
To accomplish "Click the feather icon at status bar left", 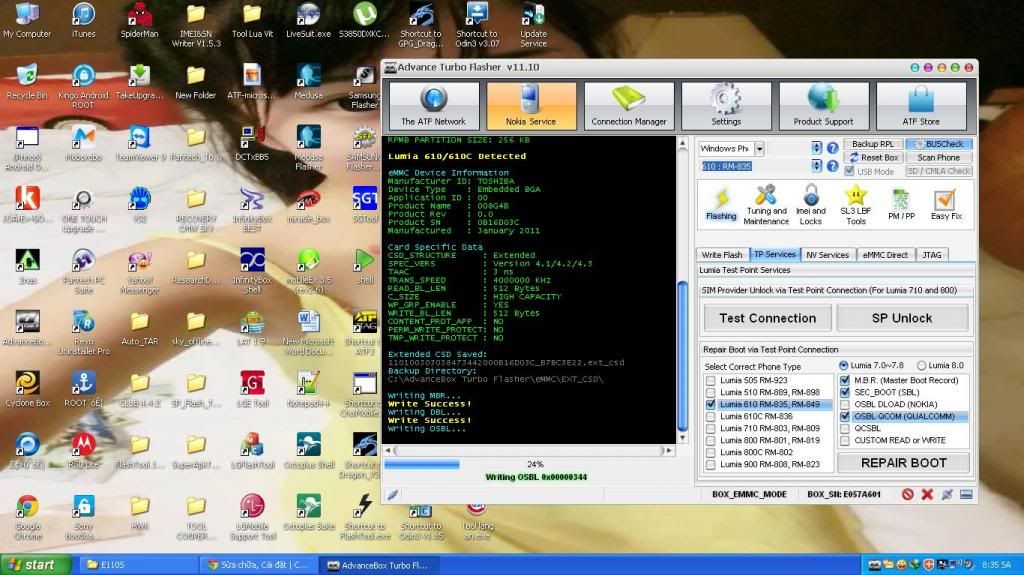I will pos(392,495).
